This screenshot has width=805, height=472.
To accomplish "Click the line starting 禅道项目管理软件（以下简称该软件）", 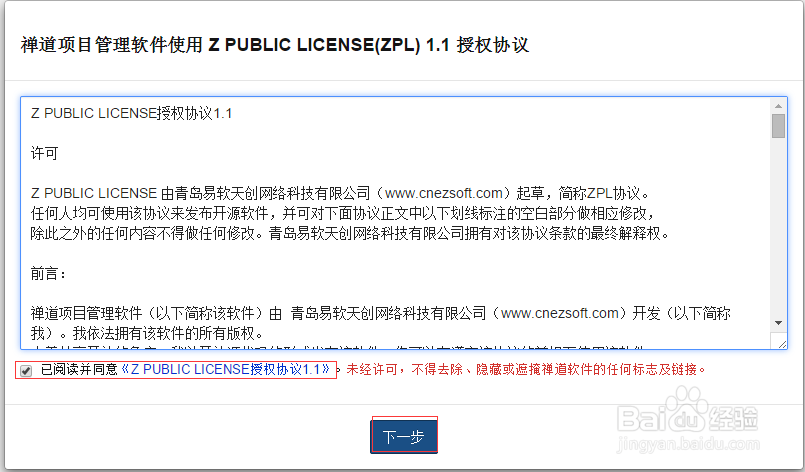I will point(380,313).
